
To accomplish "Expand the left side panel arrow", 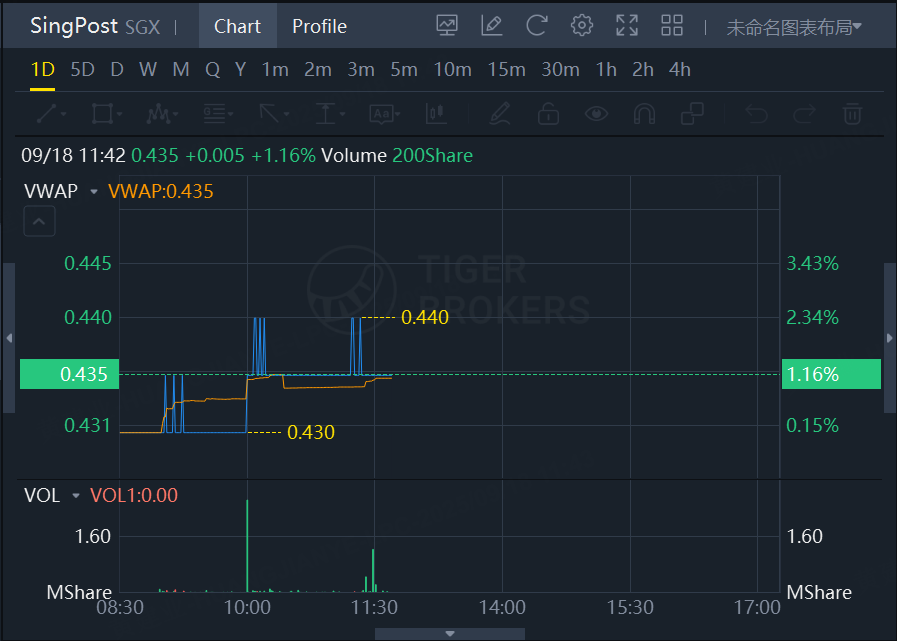I will [x=9, y=338].
